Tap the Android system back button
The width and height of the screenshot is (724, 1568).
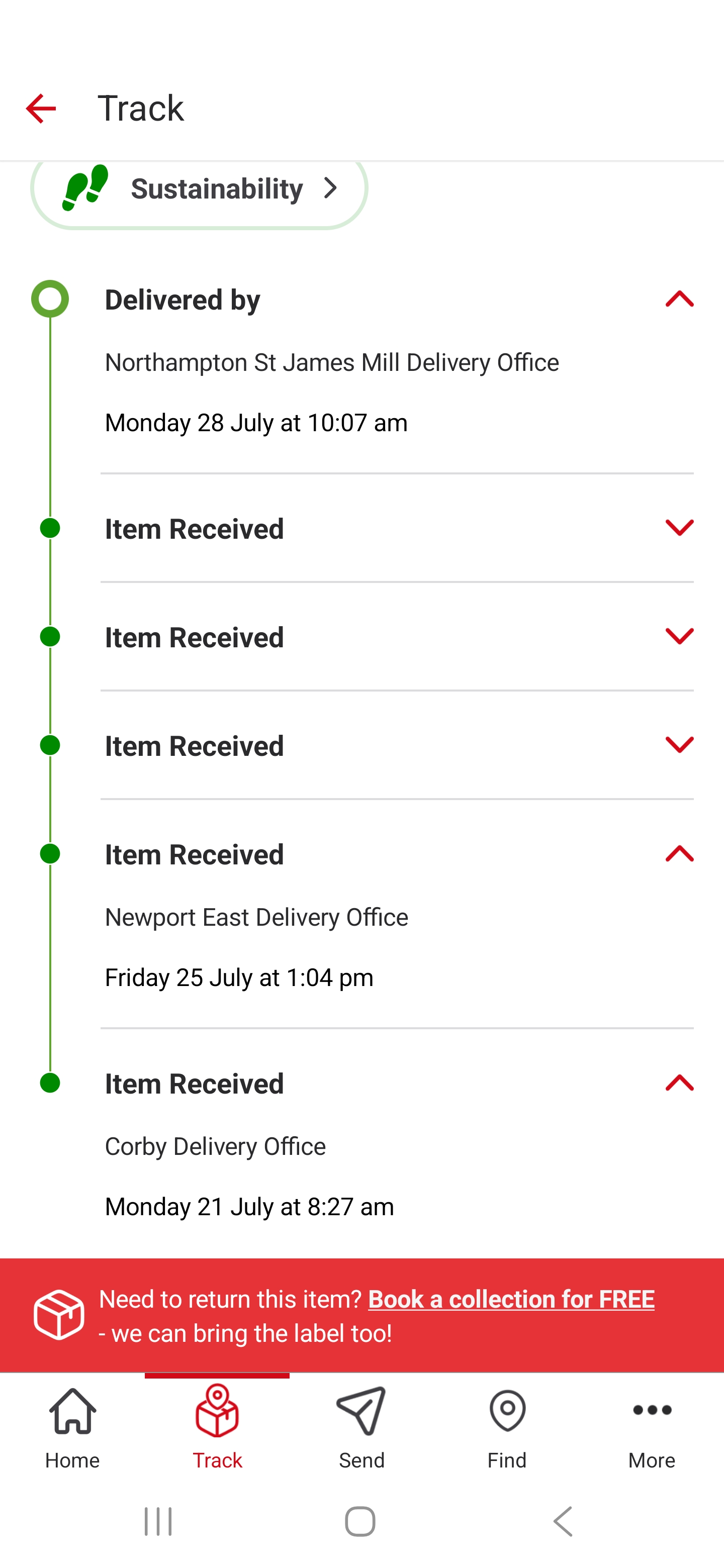click(x=563, y=1521)
